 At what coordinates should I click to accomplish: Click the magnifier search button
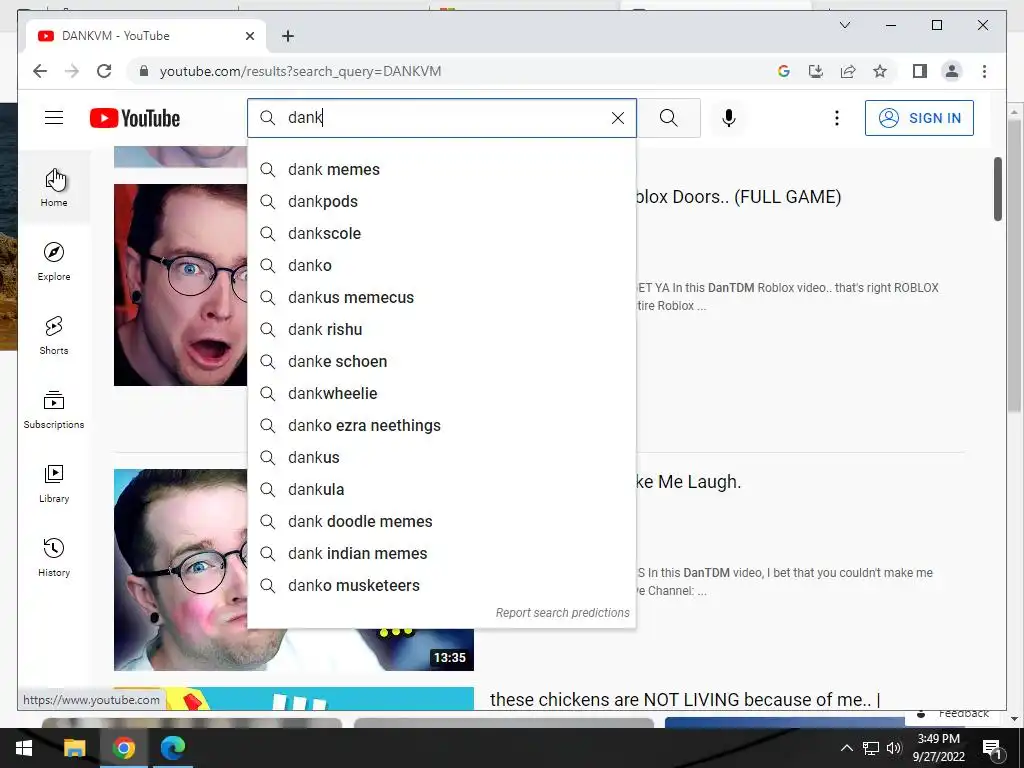point(668,118)
